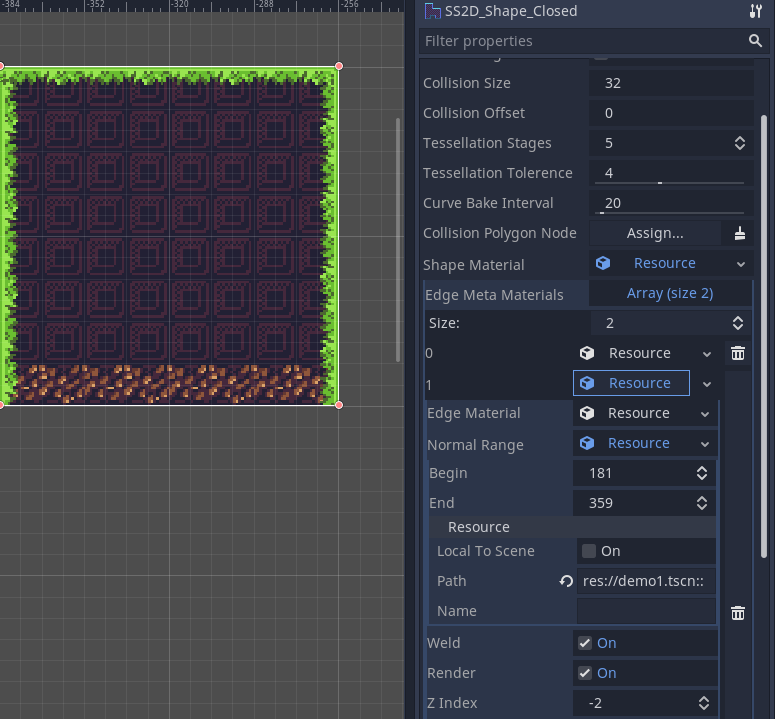Viewport: 775px width, 719px height.
Task: Delete edge meta material element 1
Action: [737, 613]
